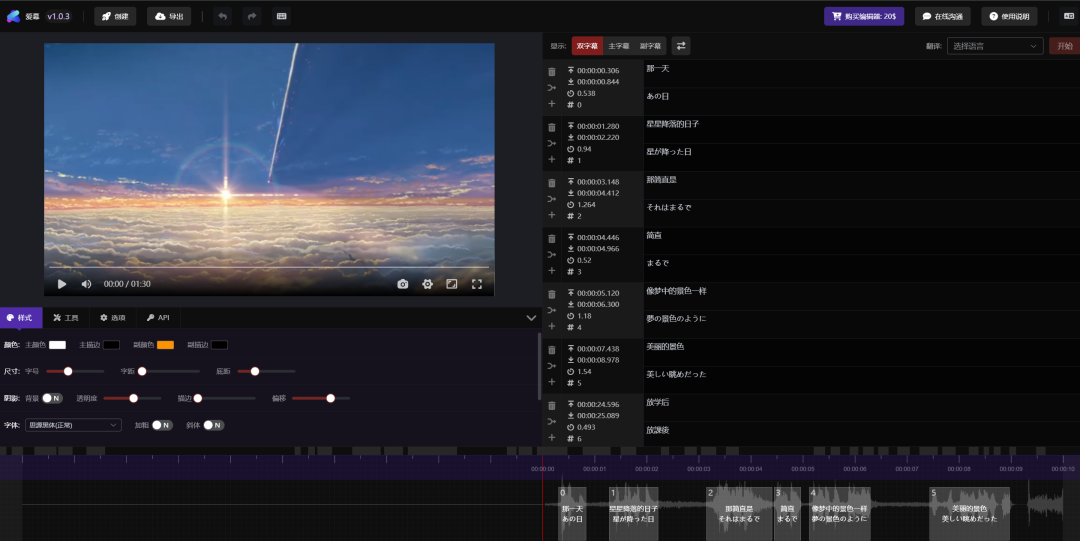Switch to the 样式 tab
This screenshot has height=541, width=1080.
click(21, 318)
